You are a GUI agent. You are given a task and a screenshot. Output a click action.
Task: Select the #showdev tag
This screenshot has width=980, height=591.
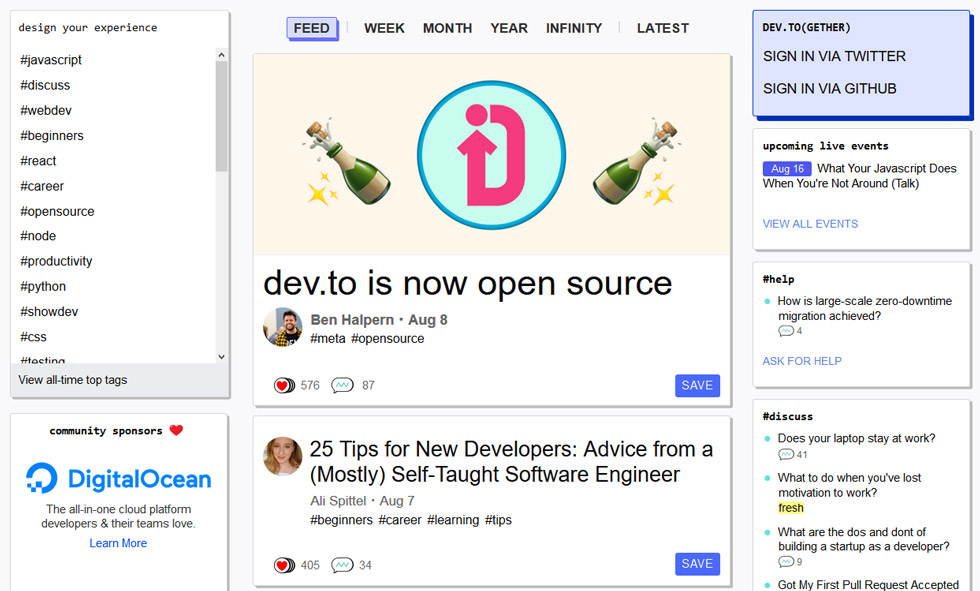49,311
